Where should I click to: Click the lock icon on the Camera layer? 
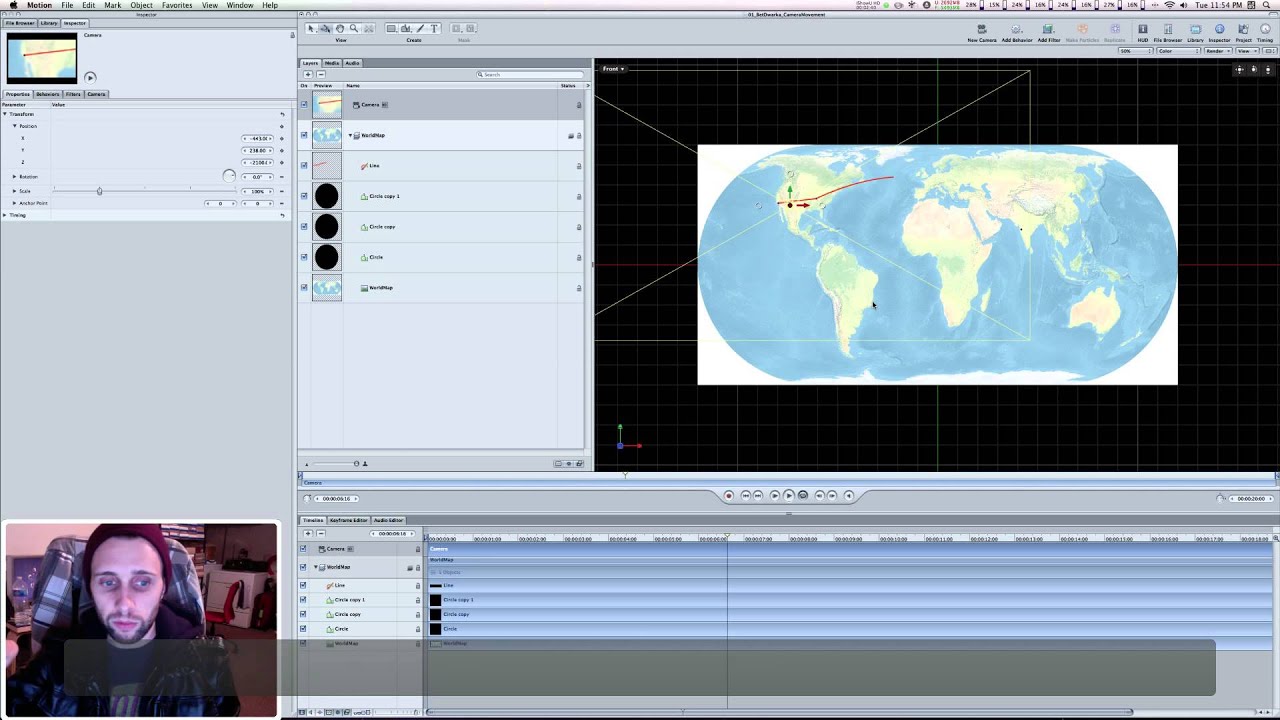578,105
